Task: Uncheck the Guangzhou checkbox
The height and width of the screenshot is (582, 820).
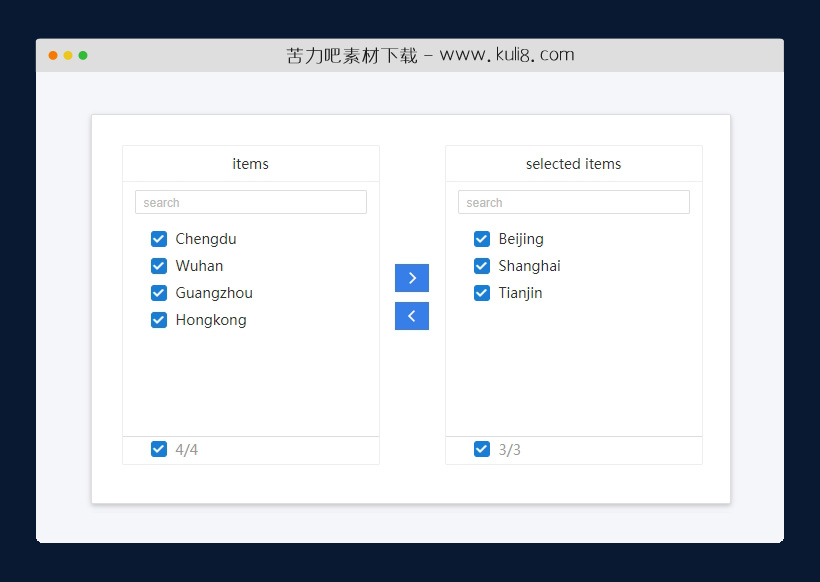Action: [158, 293]
